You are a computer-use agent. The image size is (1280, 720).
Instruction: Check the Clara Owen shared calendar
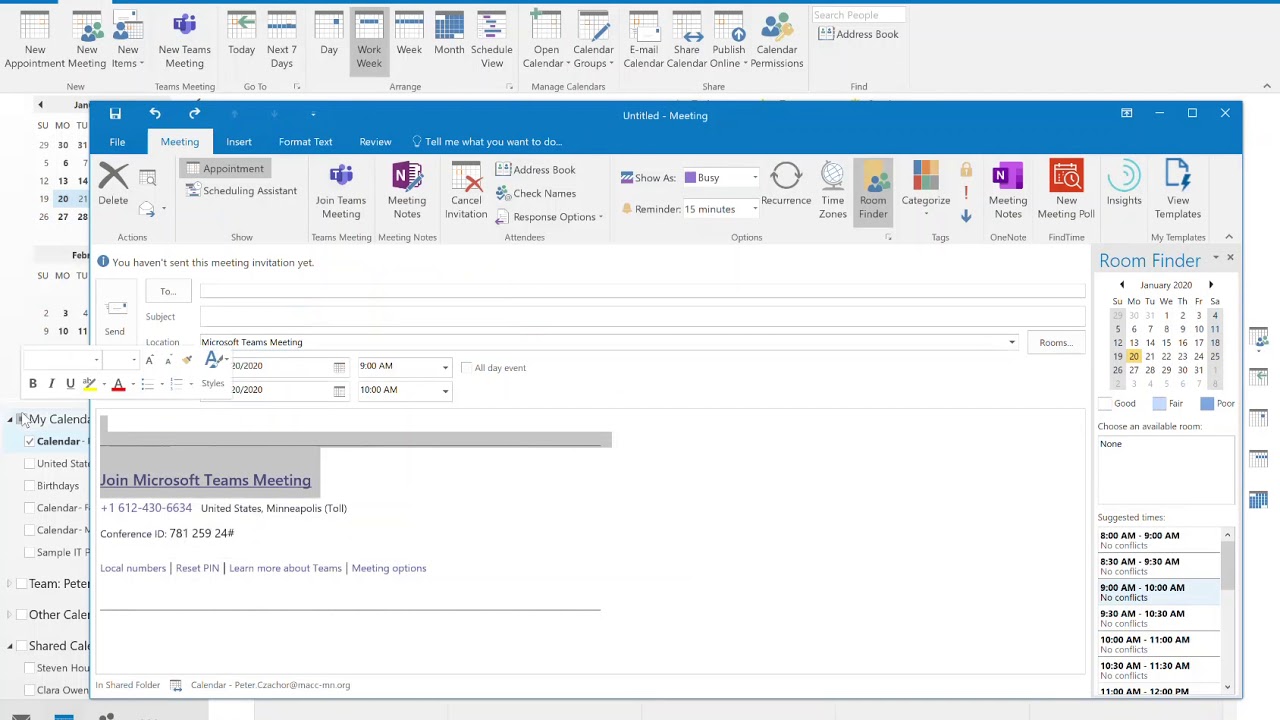pos(30,690)
